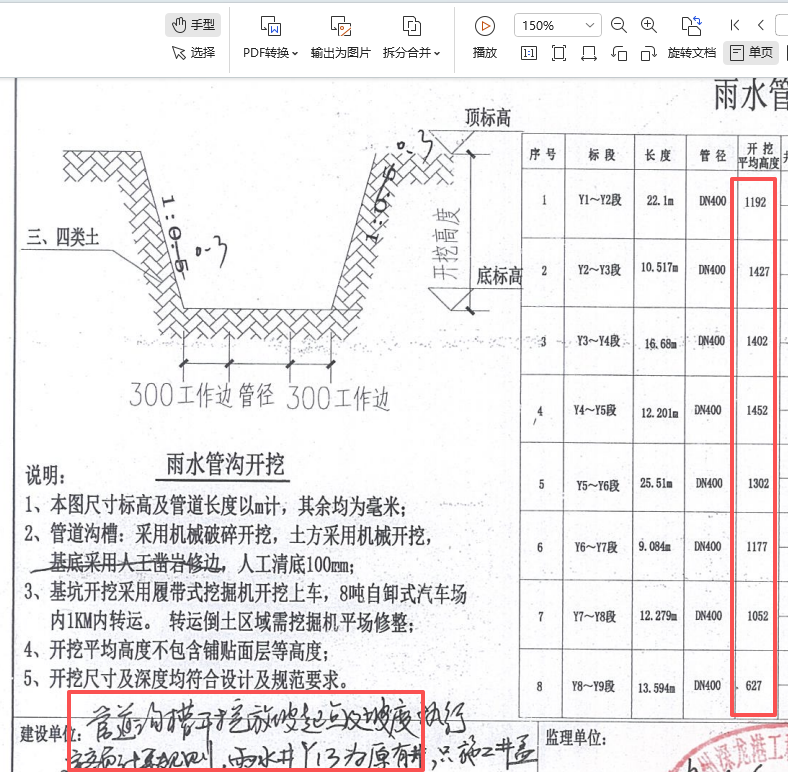This screenshot has height=772, width=788.
Task: Set actual size with the 1:1 icon
Action: tap(529, 53)
